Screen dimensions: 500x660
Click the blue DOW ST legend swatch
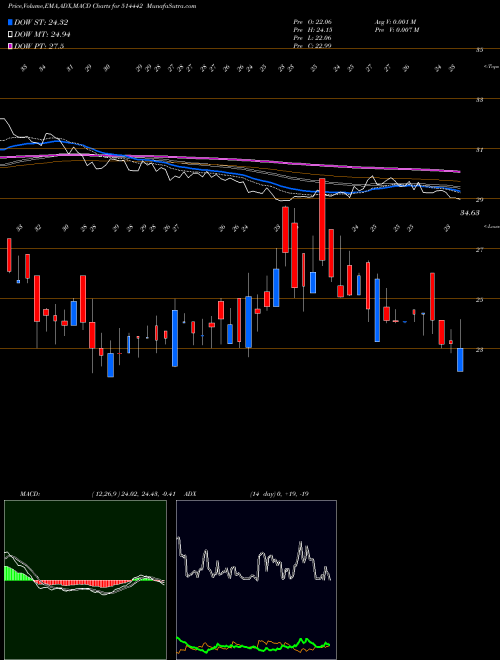tap(10, 23)
